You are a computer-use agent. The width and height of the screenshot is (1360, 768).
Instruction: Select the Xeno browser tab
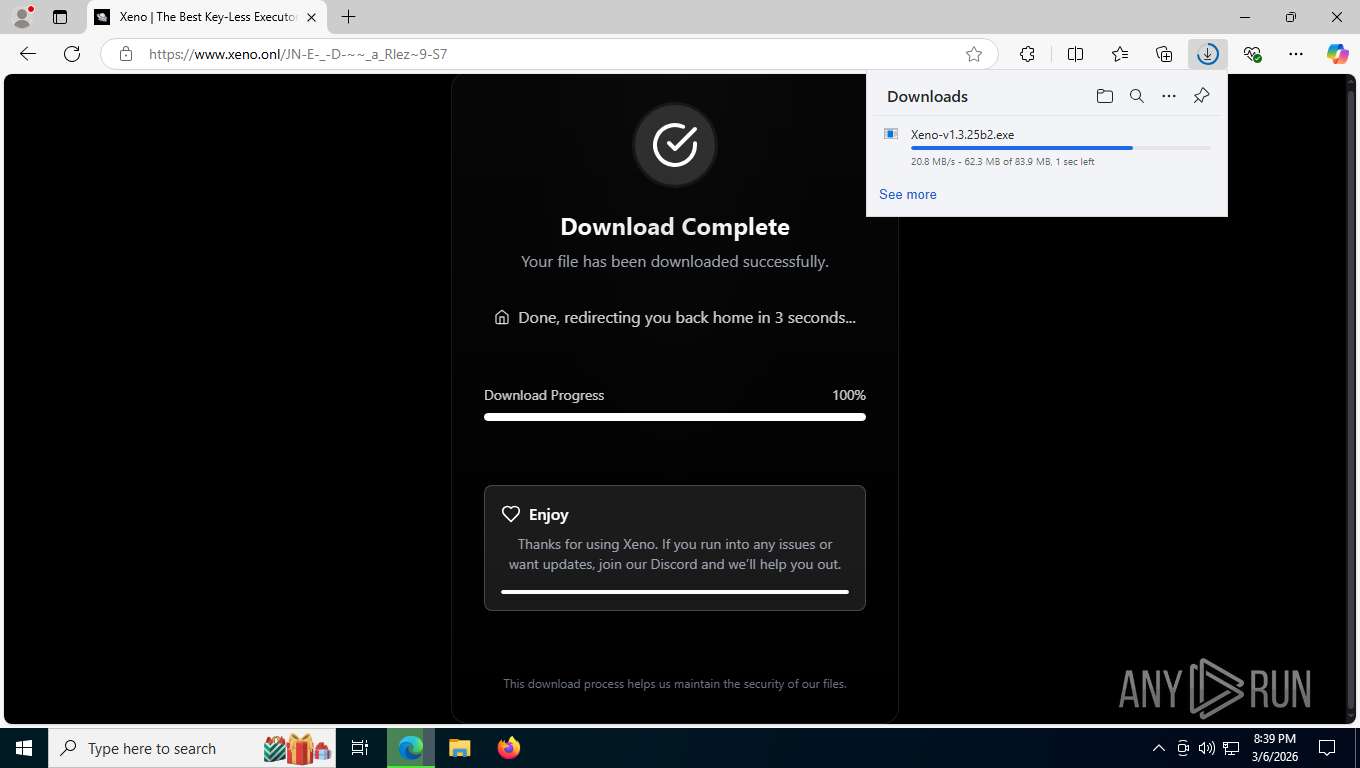coord(207,17)
